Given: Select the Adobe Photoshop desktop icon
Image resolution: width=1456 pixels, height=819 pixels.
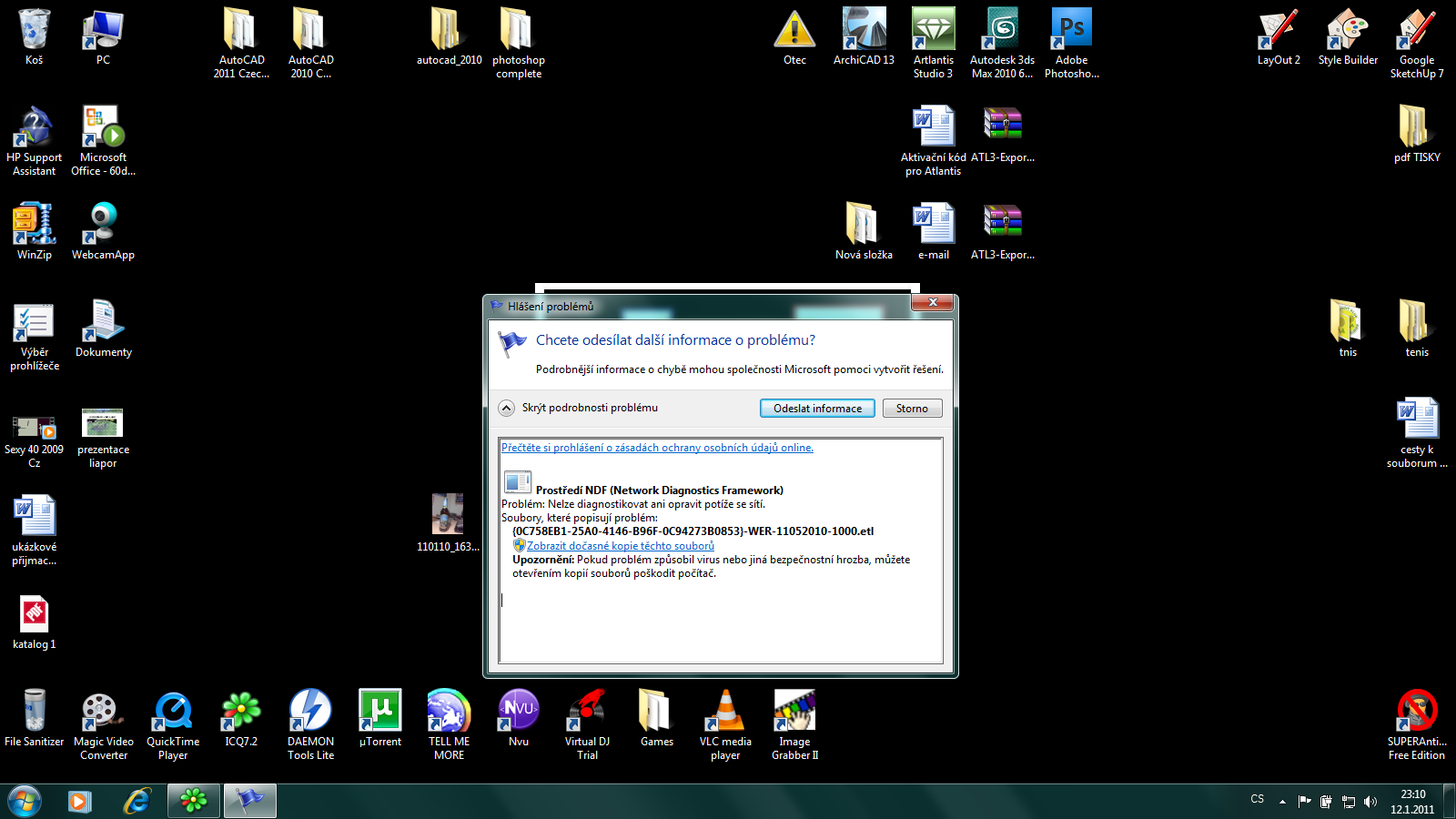Looking at the screenshot, I should 1071,43.
